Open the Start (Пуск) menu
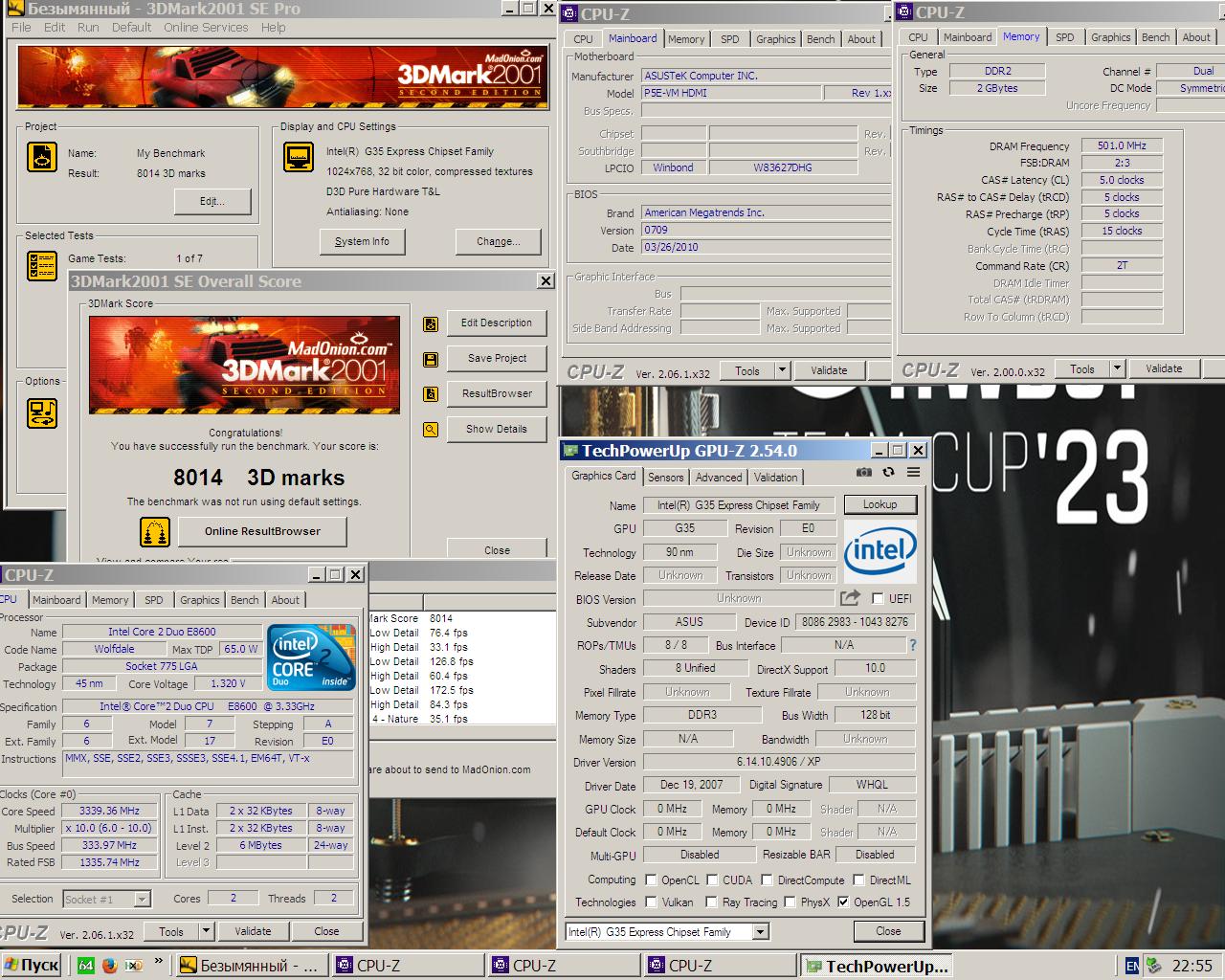Image resolution: width=1225 pixels, height=980 pixels. pos(32,966)
